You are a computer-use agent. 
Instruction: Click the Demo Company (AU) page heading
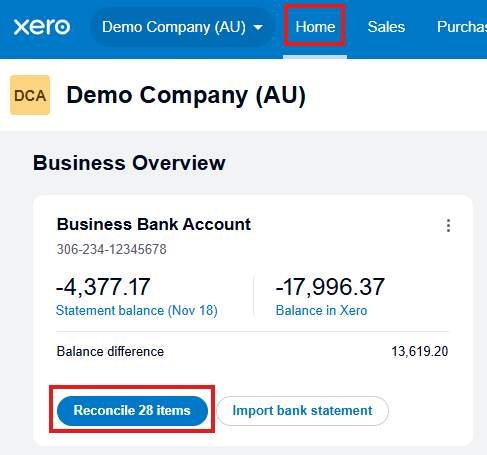pos(186,95)
